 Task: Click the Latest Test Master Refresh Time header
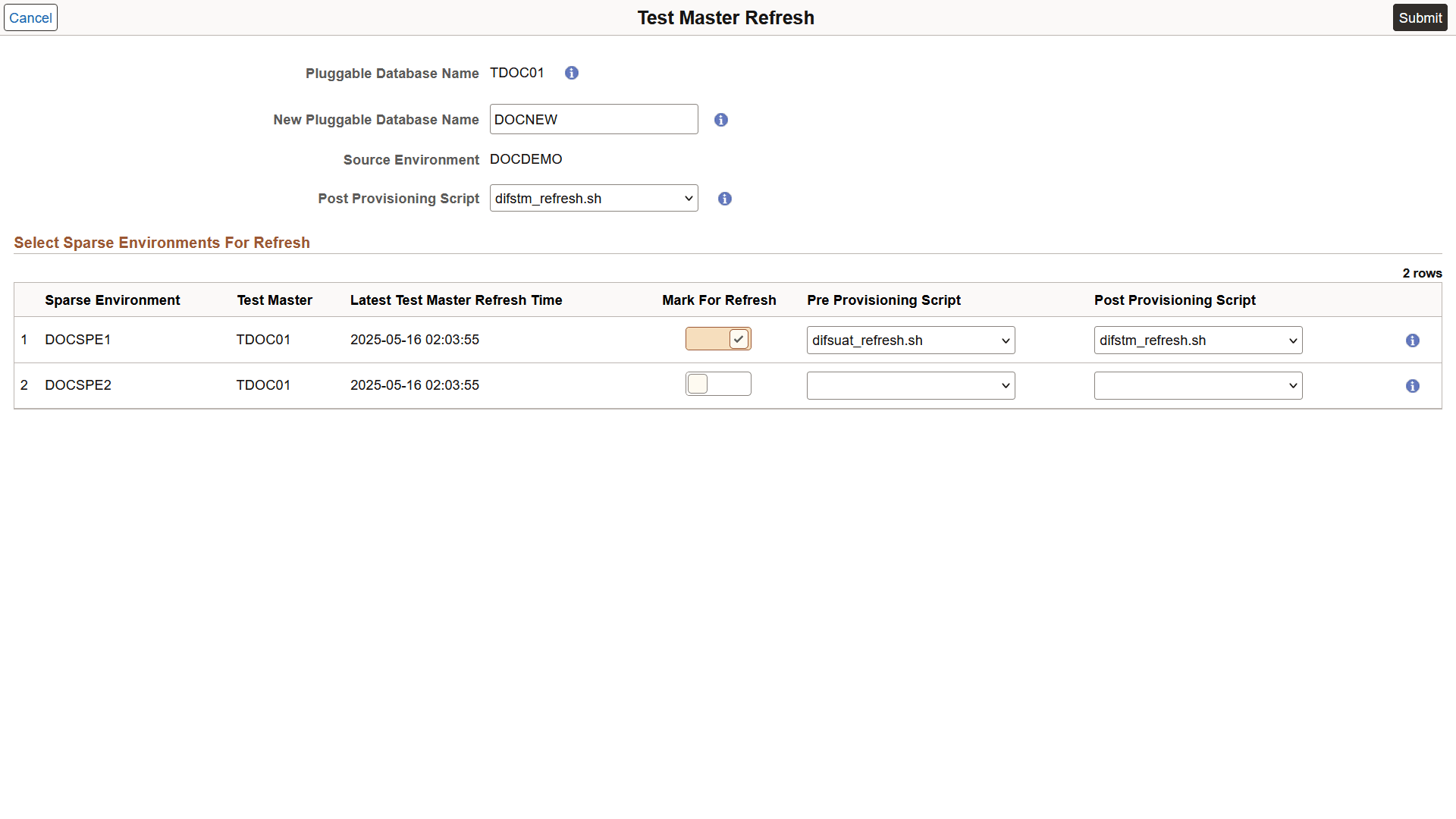456,300
